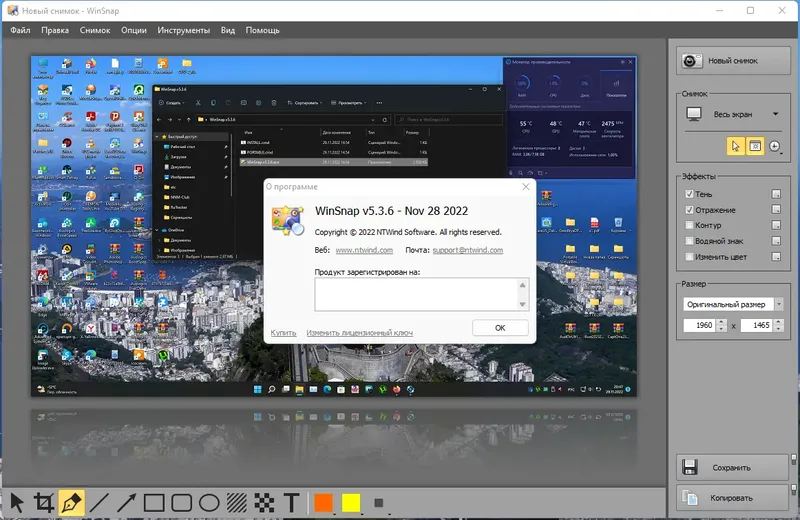Open Водяной знак settings button

click(776, 241)
